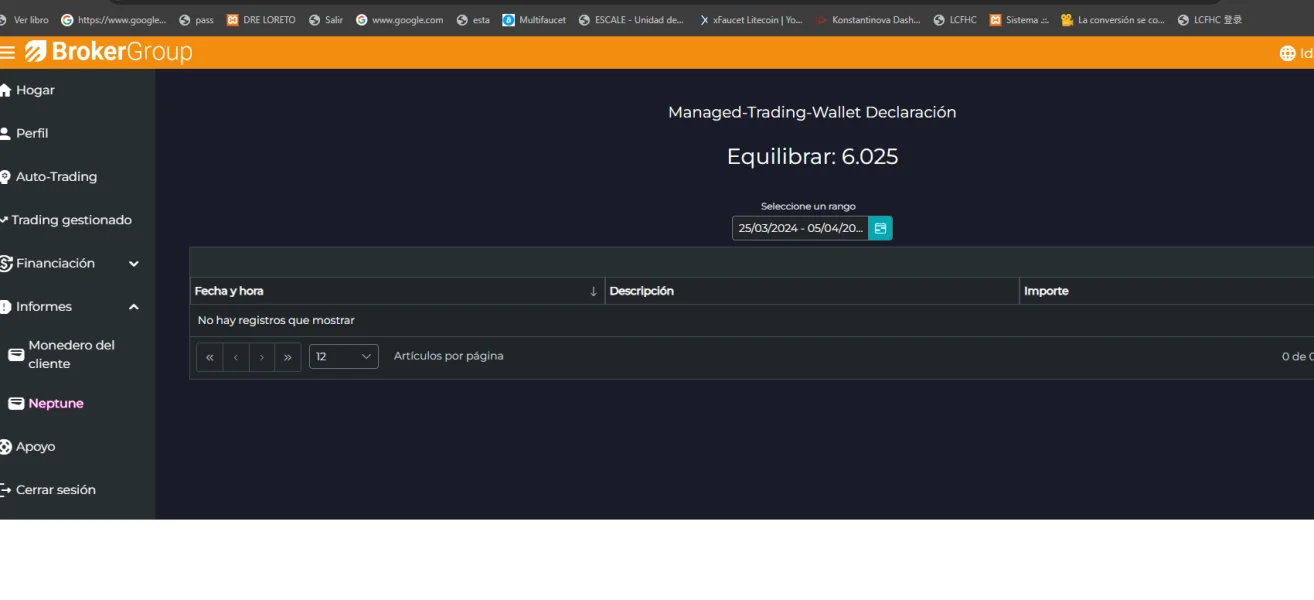Sort by Fecha y hora arrow
The image size is (1314, 600).
coord(593,291)
